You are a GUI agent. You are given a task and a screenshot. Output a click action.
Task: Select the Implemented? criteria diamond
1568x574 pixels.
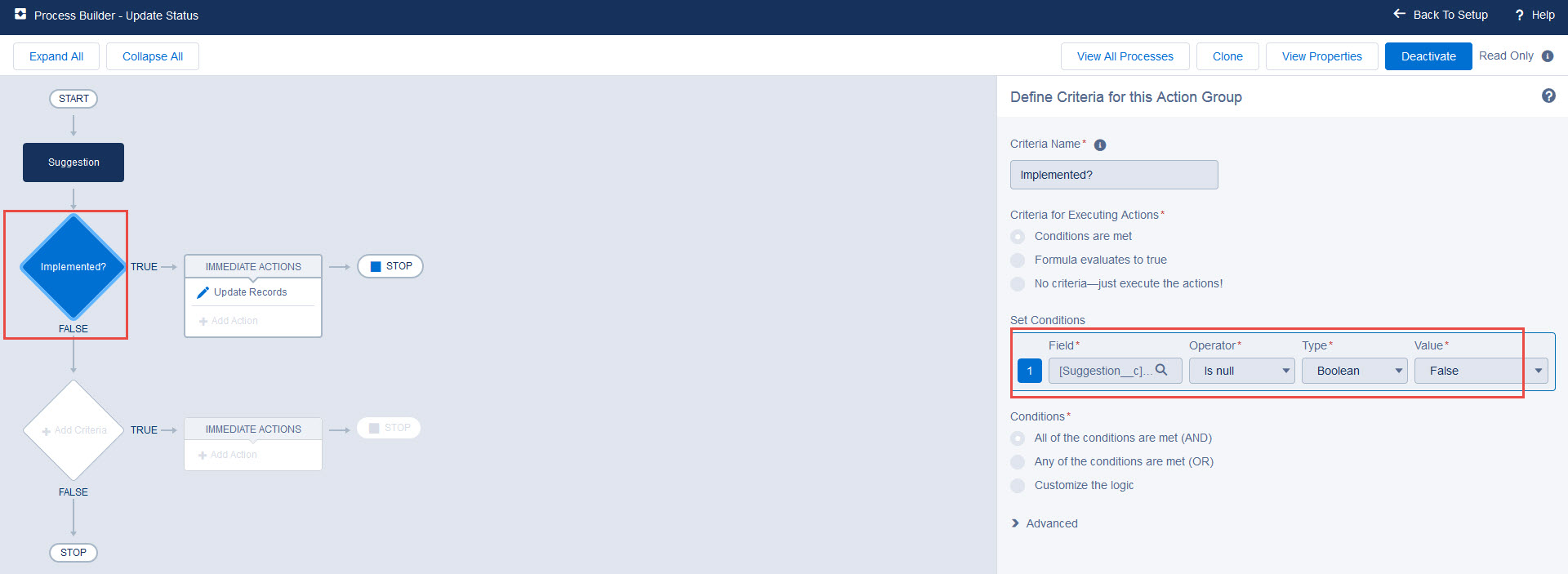coord(73,267)
